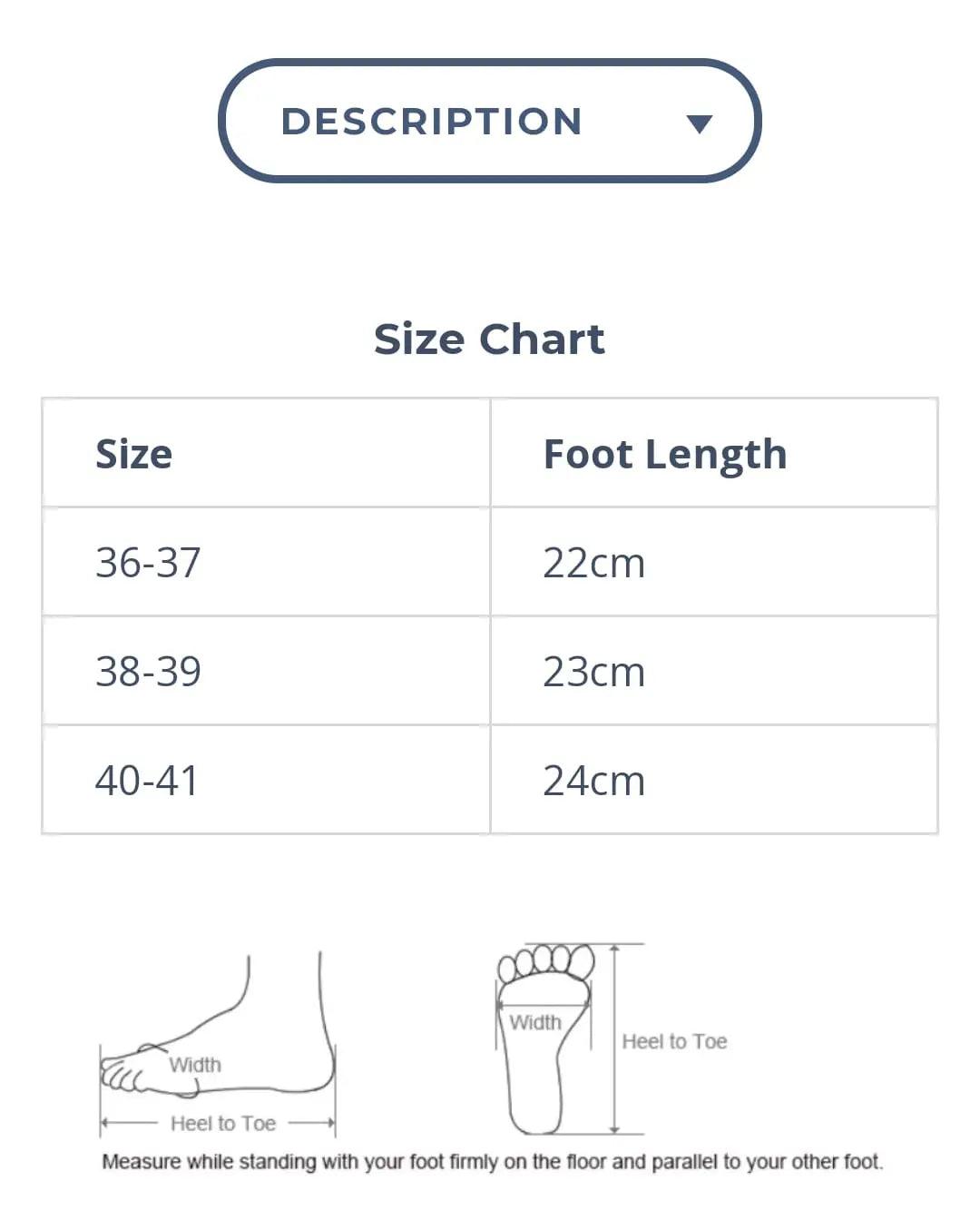The height and width of the screenshot is (1220, 980).
Task: Click the 36-37 size cell
Action: point(148,563)
